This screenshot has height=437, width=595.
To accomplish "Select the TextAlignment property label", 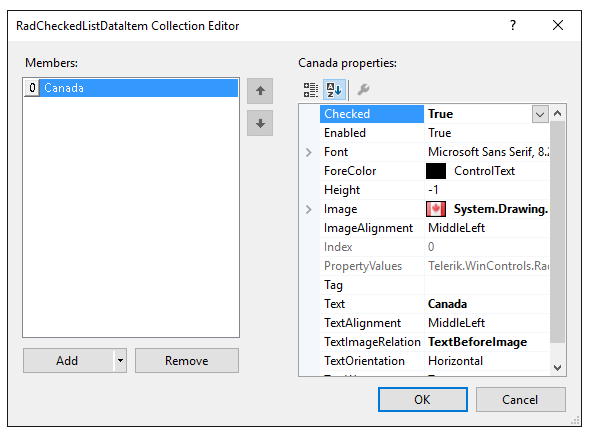I will (x=362, y=323).
